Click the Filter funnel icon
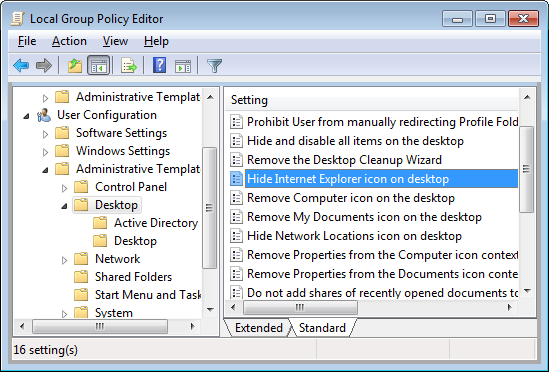Screen dimensions: 549x372 tap(214, 66)
